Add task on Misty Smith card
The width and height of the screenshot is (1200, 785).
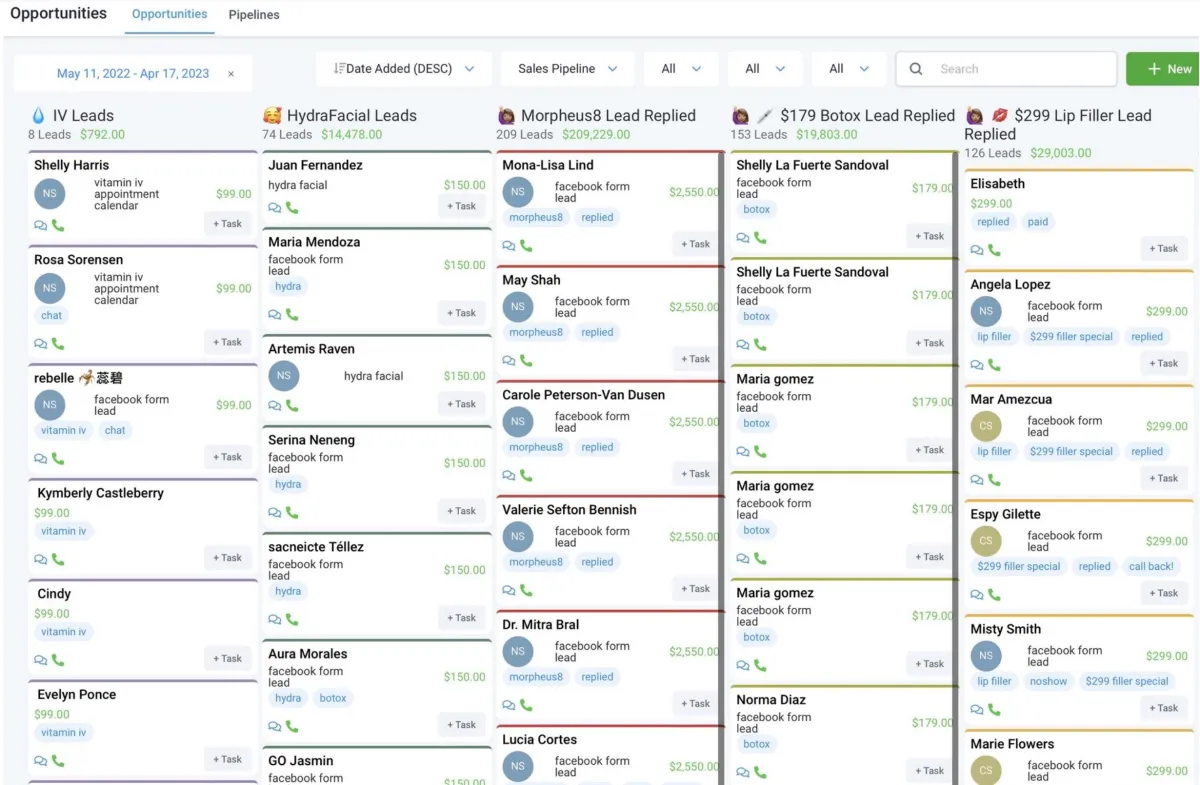(1163, 708)
